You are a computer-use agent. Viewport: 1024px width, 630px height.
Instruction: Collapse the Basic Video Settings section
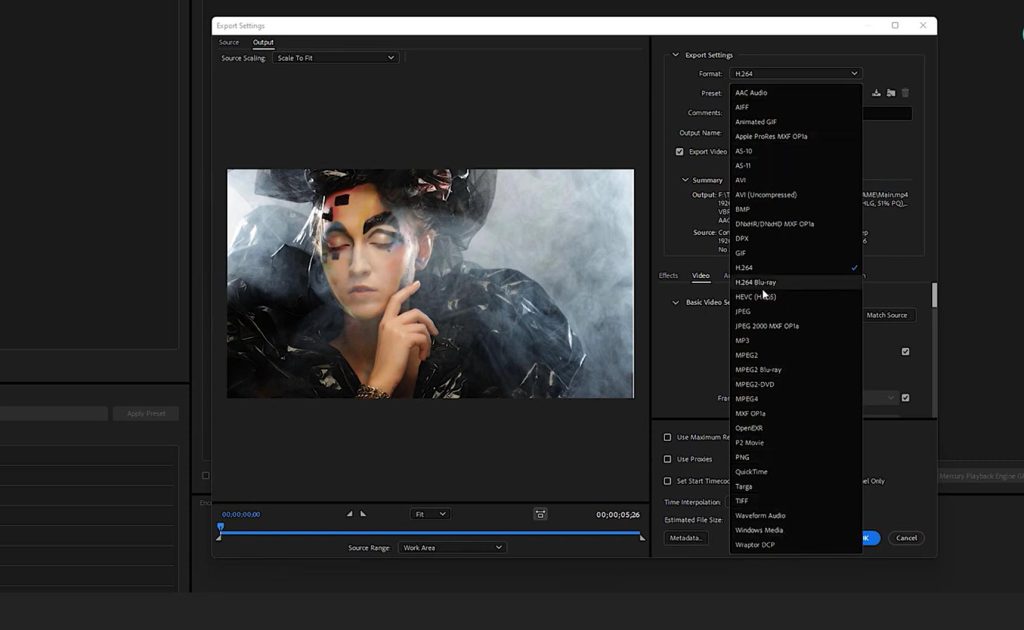[676, 302]
